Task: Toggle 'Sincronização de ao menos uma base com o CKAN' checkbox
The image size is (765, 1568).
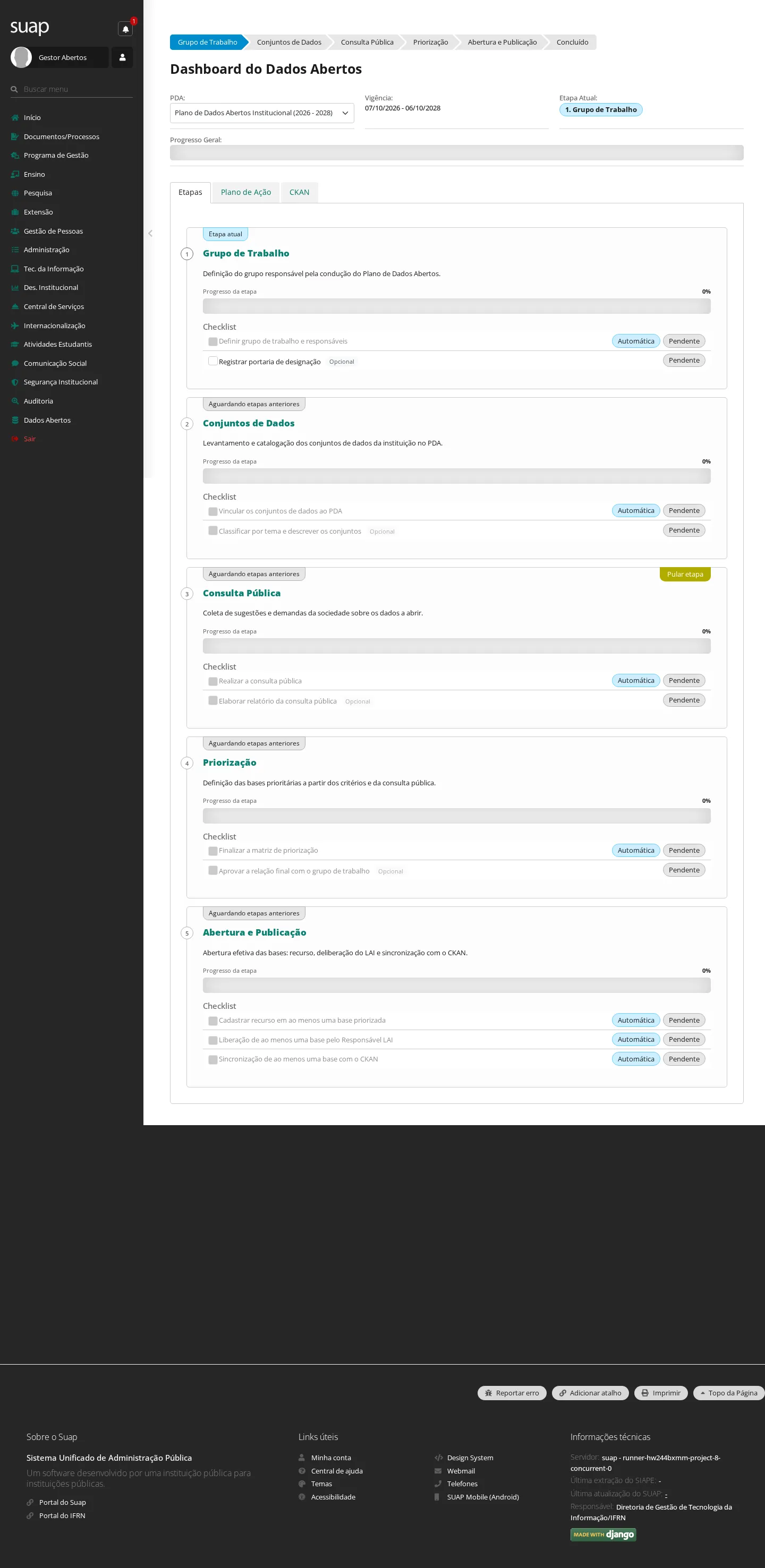Action: 212,1060
